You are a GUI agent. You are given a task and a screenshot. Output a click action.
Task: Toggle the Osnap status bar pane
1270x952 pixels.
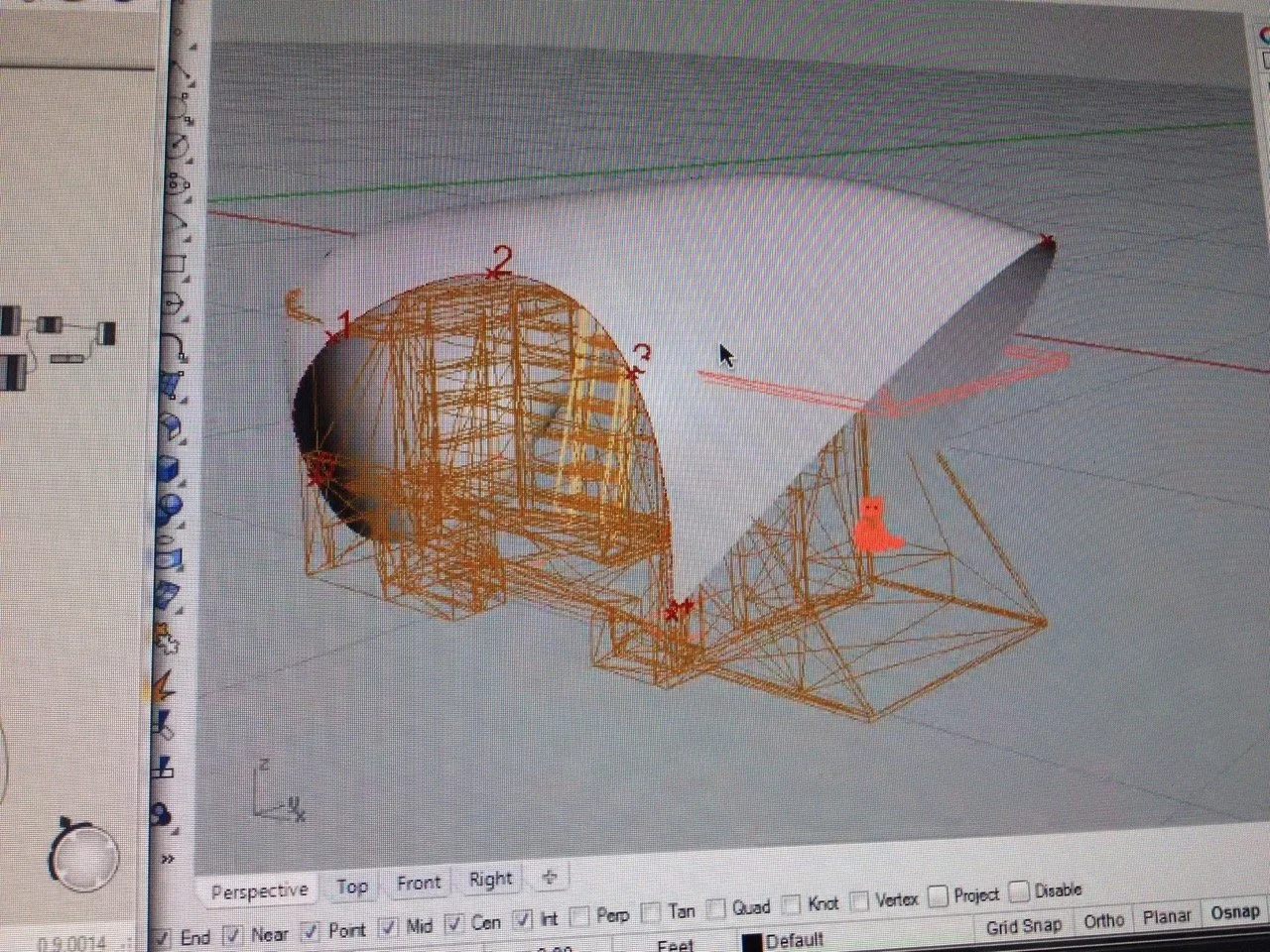pos(1234,912)
